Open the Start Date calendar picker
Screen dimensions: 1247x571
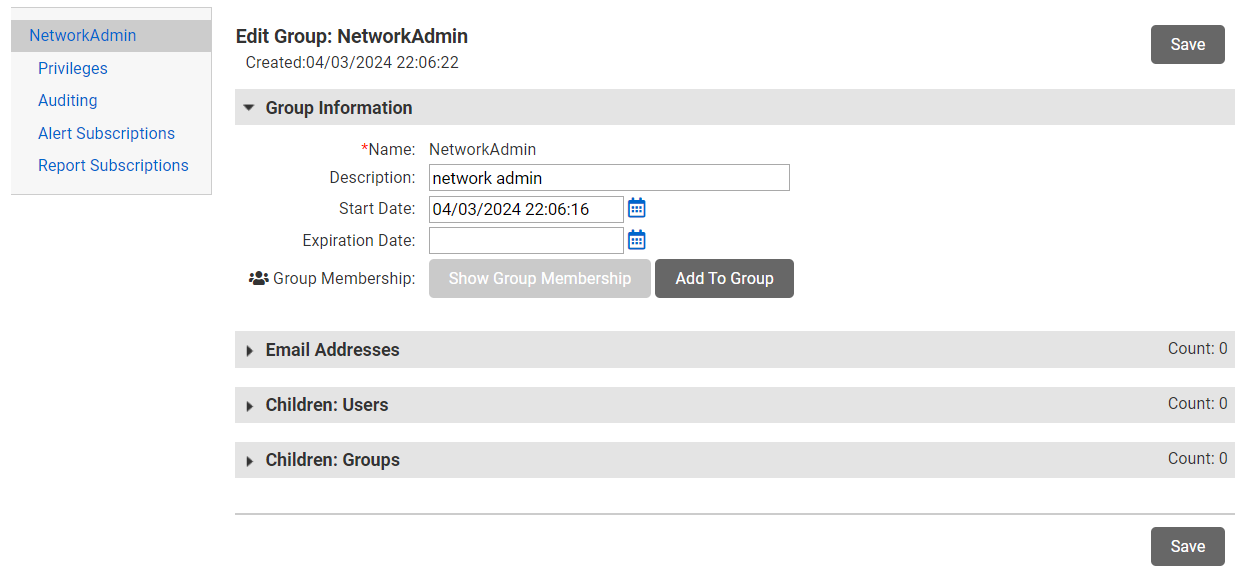coord(637,209)
